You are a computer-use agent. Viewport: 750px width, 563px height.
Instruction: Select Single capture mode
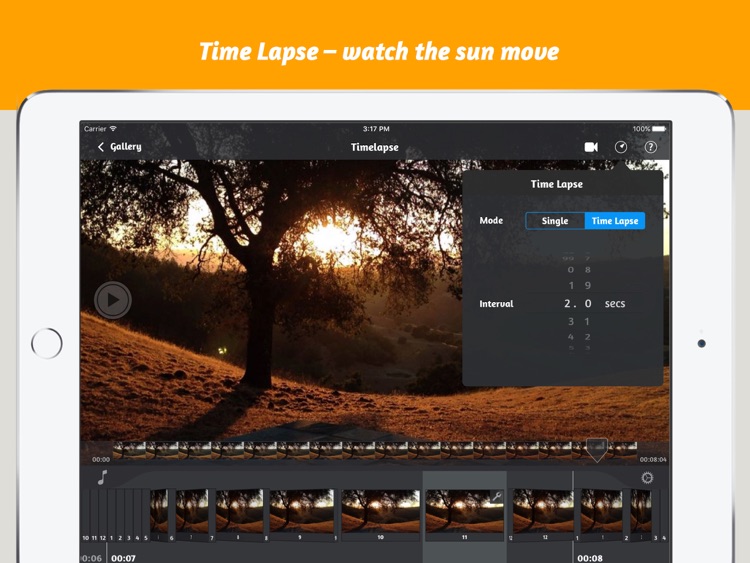pos(555,221)
